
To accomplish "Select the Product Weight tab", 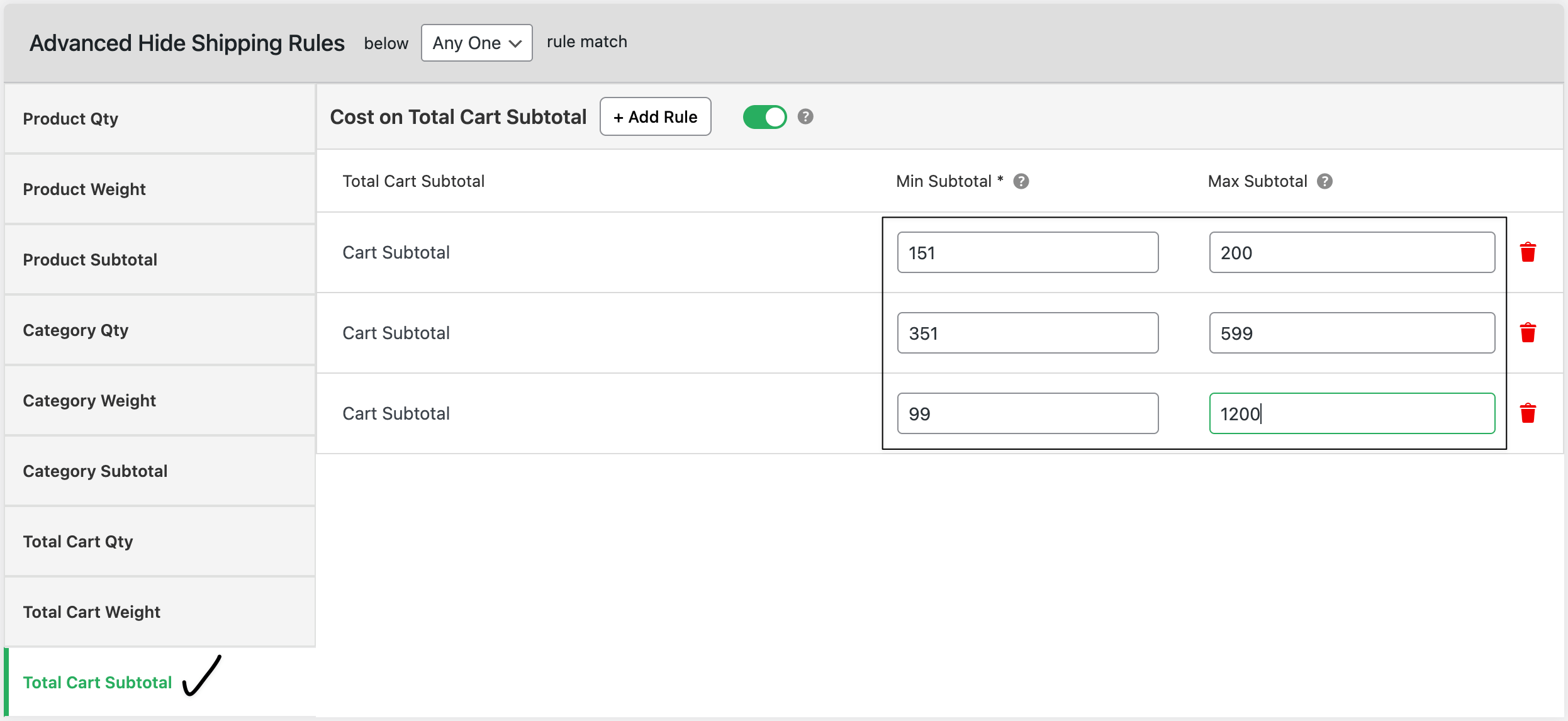I will tap(84, 189).
